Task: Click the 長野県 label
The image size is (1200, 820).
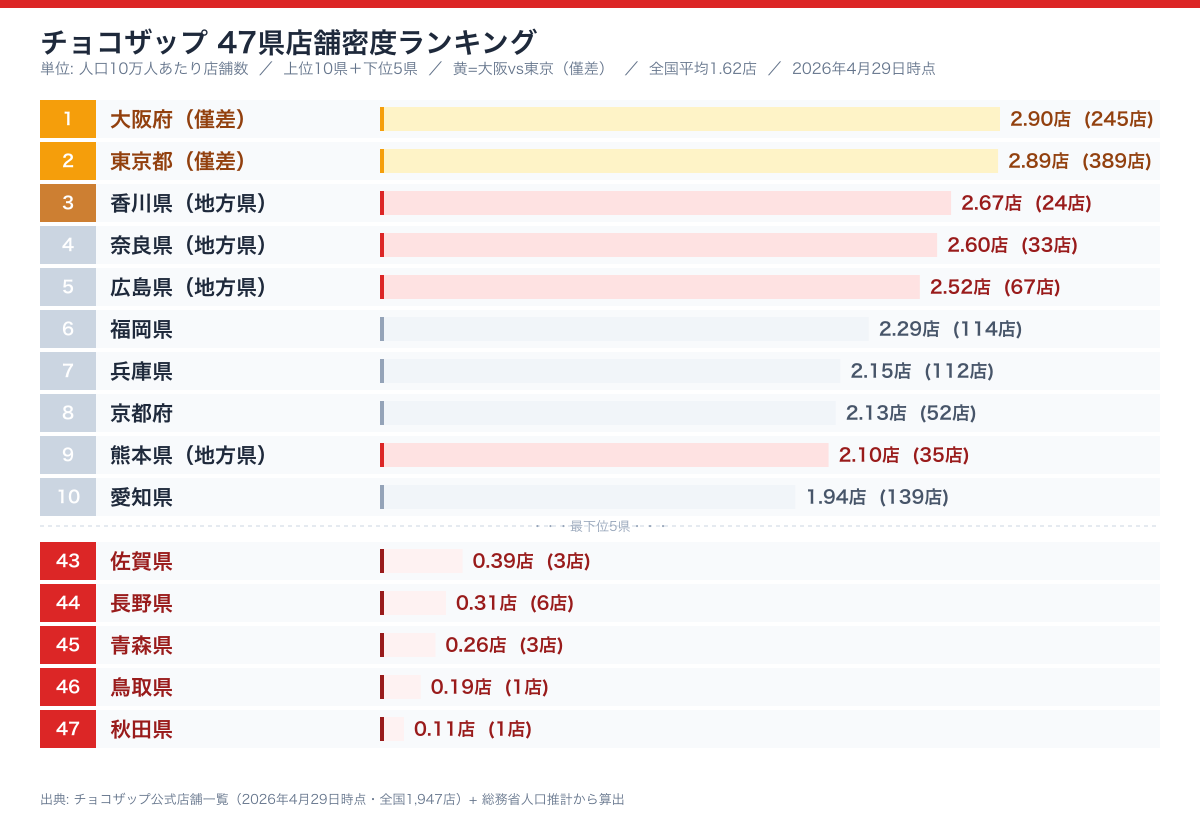Action: (x=141, y=603)
